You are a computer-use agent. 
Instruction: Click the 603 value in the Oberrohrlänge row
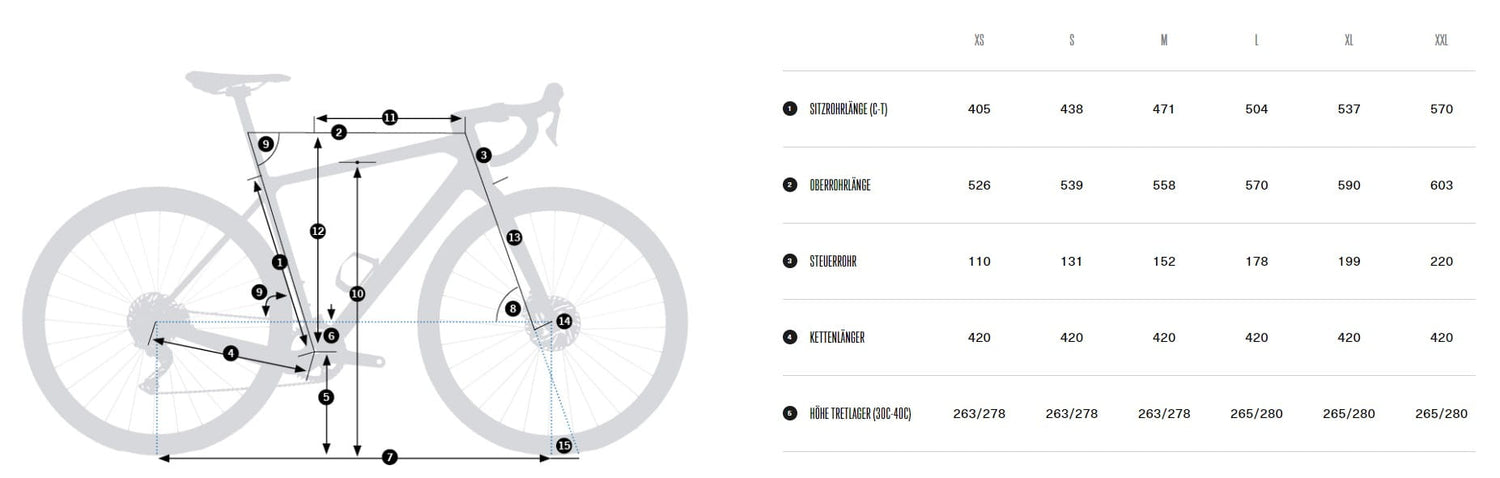pyautogui.click(x=1441, y=185)
